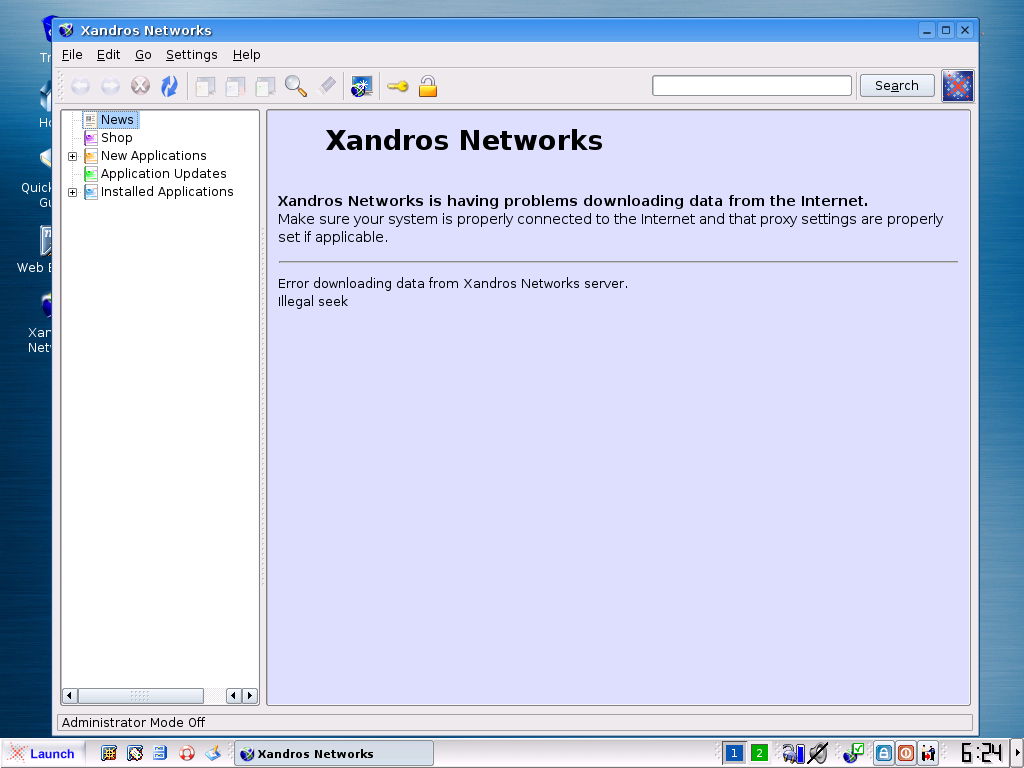Viewport: 1024px width, 768px height.
Task: Expand the Installed Applications tree node
Action: 72,192
